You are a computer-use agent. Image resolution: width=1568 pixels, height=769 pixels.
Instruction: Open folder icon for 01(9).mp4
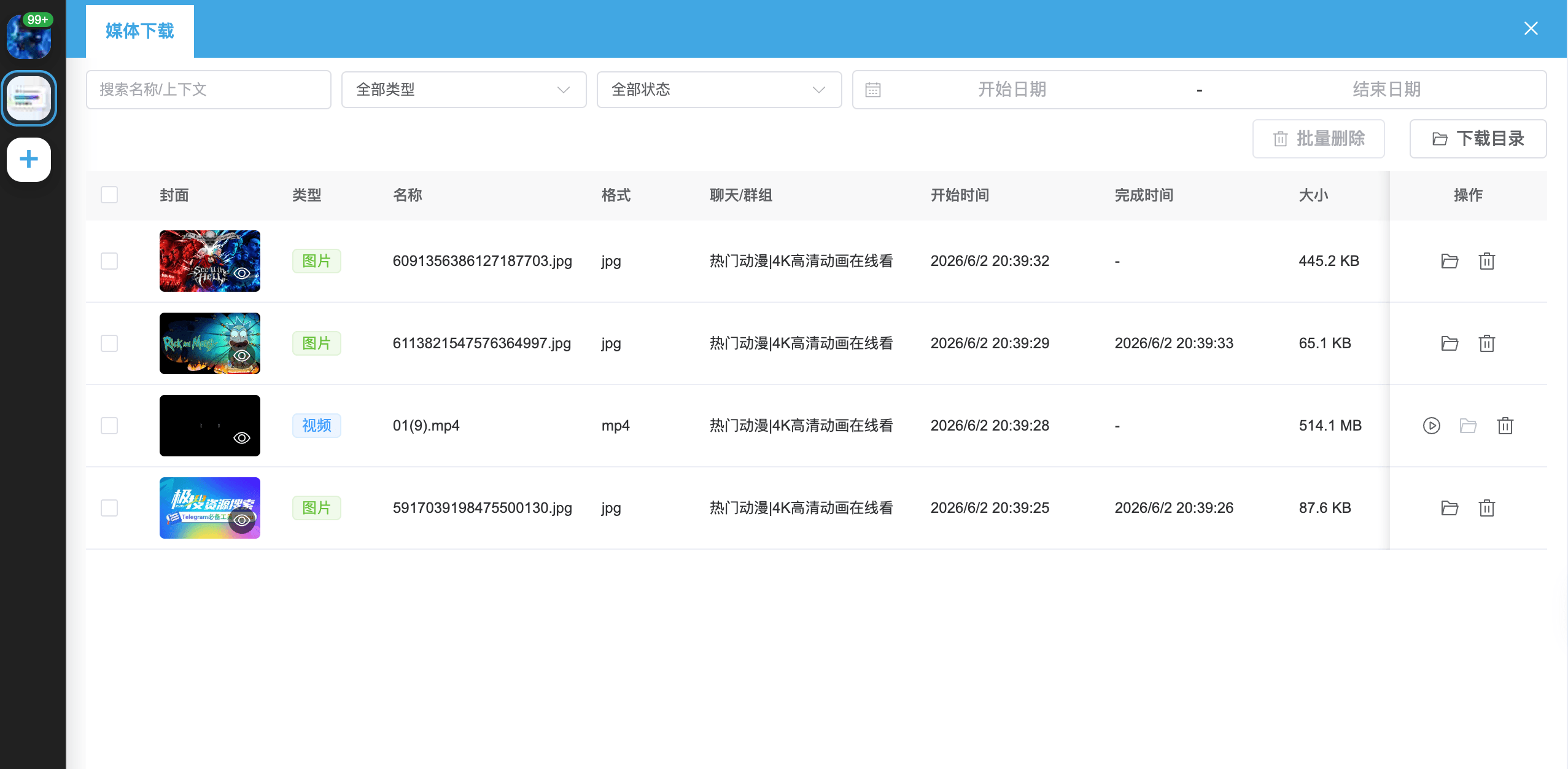[1468, 426]
